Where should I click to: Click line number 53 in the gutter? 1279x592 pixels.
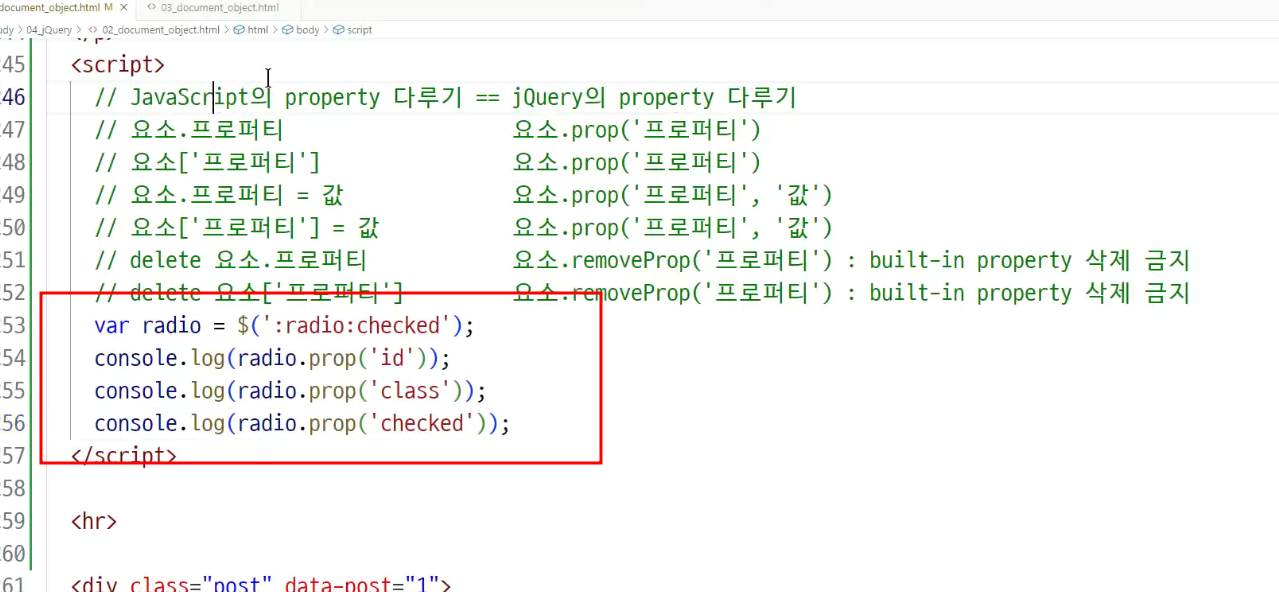(13, 325)
